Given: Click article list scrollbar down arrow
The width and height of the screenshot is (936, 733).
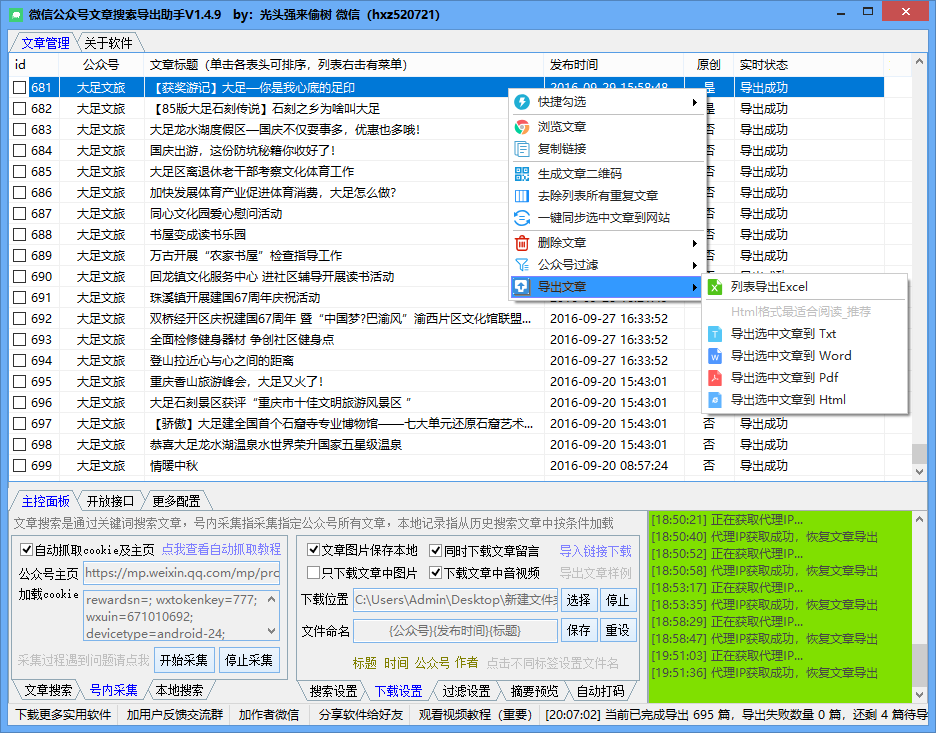Looking at the screenshot, I should tap(919, 471).
